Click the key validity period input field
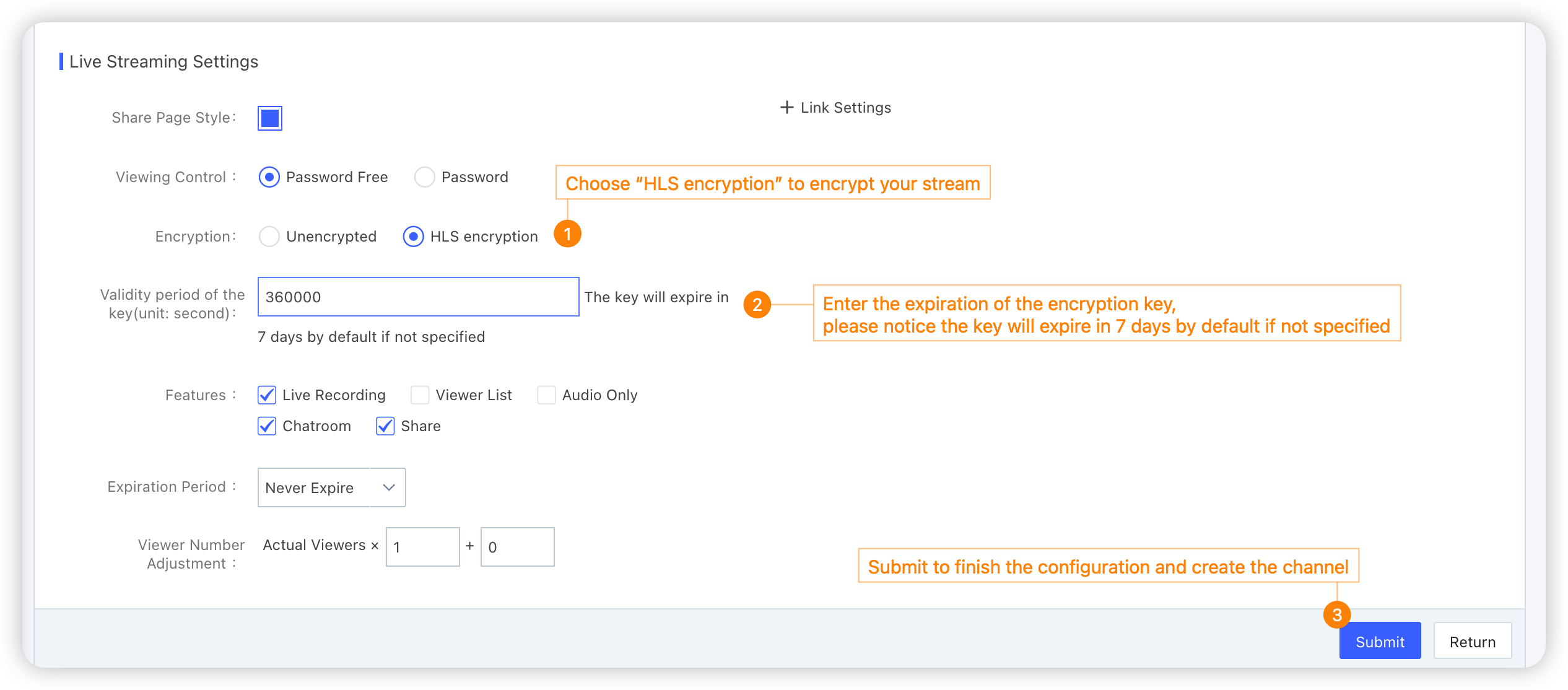 coord(418,297)
